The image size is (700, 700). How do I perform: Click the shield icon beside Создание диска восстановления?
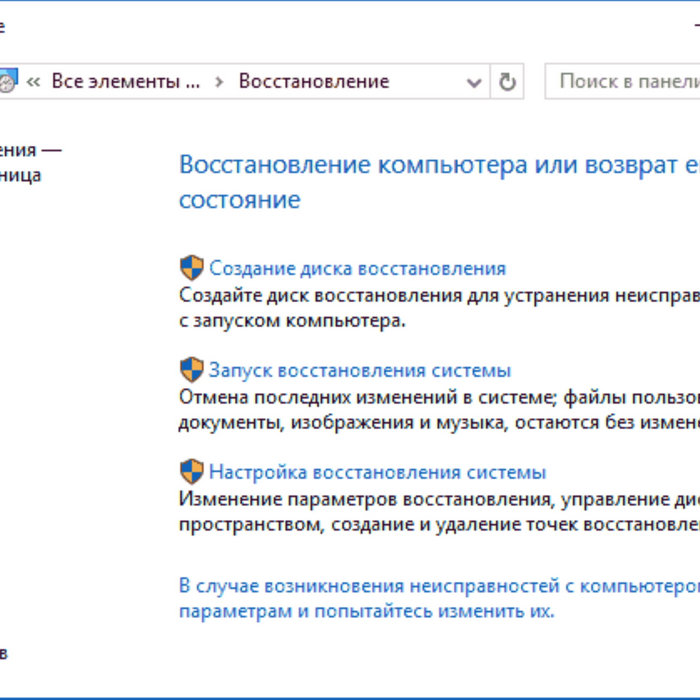191,268
